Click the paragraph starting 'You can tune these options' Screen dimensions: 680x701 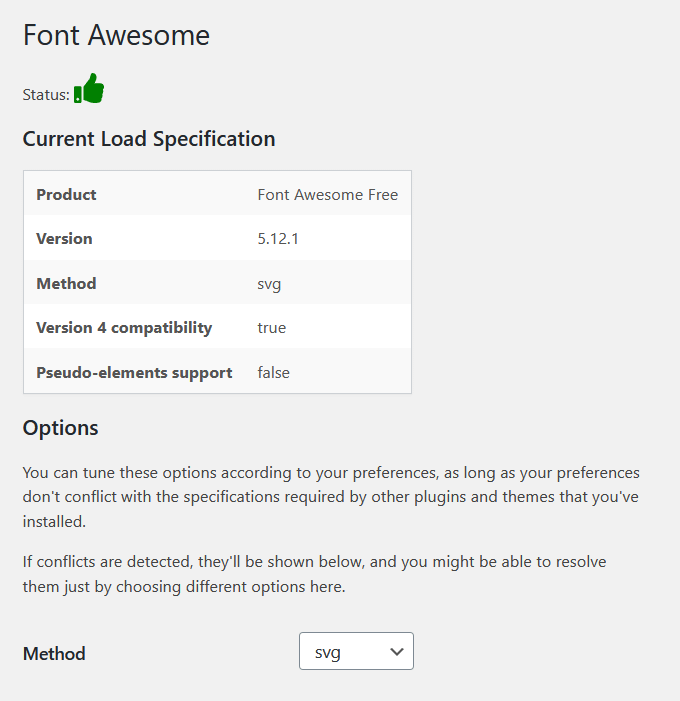[x=331, y=497]
